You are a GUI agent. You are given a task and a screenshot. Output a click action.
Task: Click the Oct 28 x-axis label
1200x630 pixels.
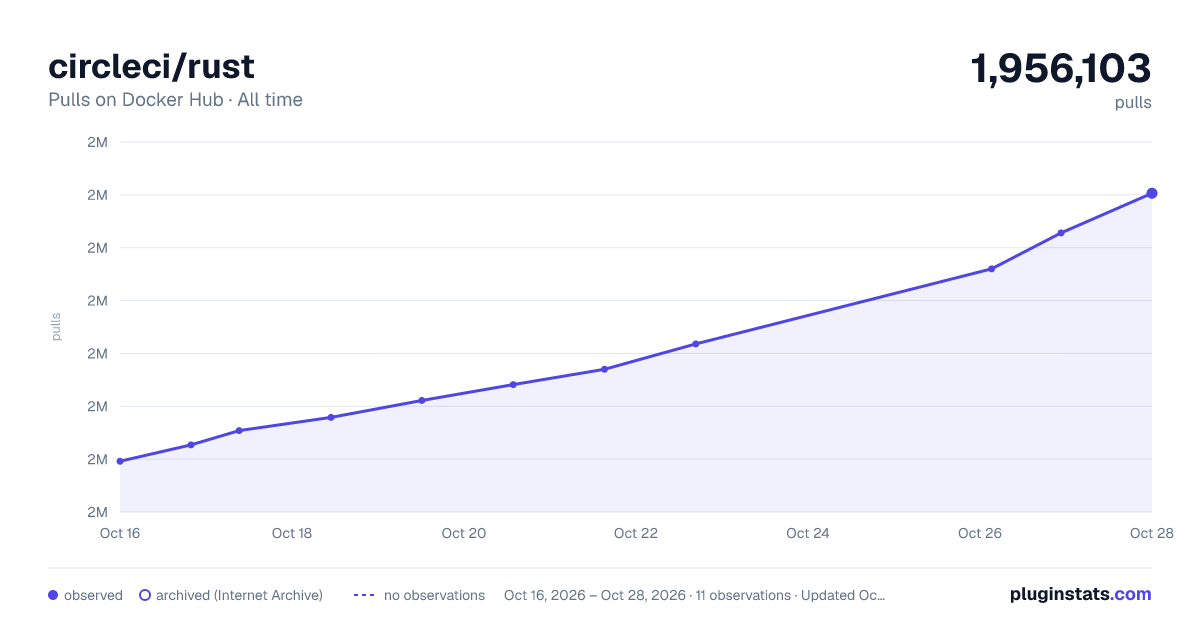(x=1150, y=533)
